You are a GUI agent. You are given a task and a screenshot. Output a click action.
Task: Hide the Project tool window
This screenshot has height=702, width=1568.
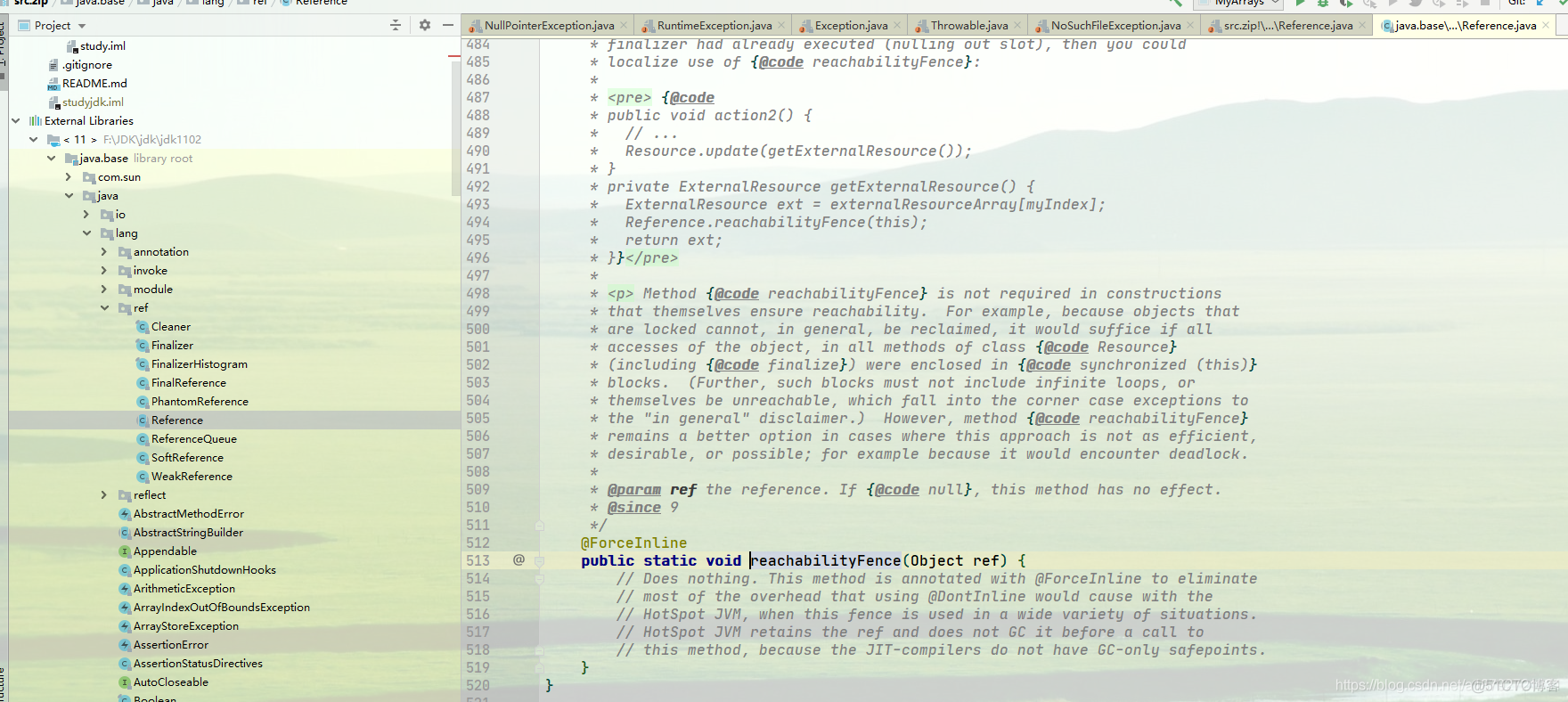[448, 25]
